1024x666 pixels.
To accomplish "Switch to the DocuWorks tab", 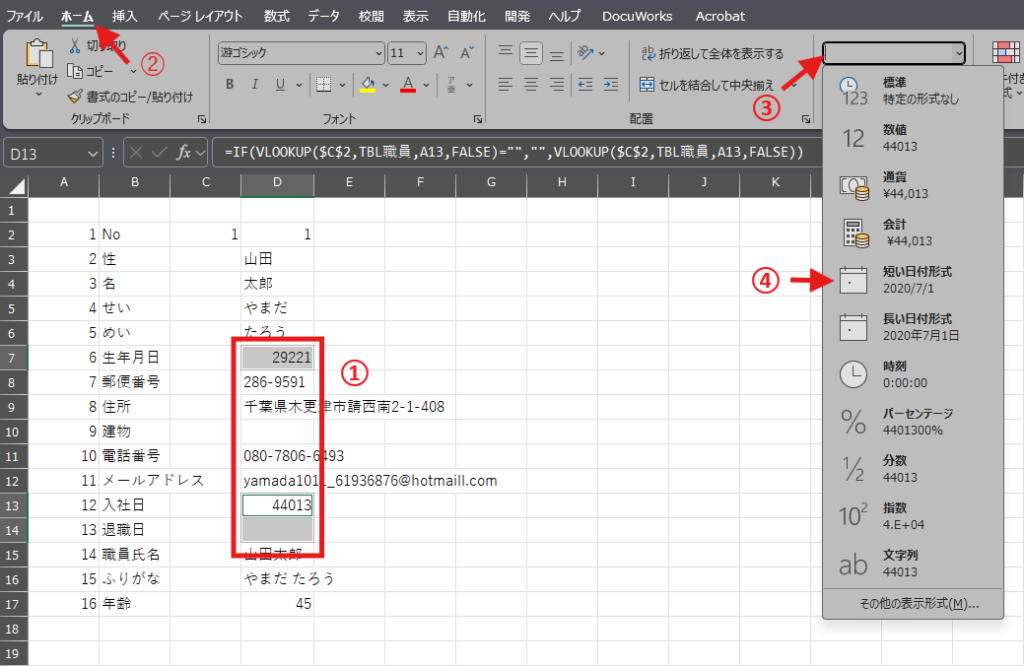I will coord(637,16).
